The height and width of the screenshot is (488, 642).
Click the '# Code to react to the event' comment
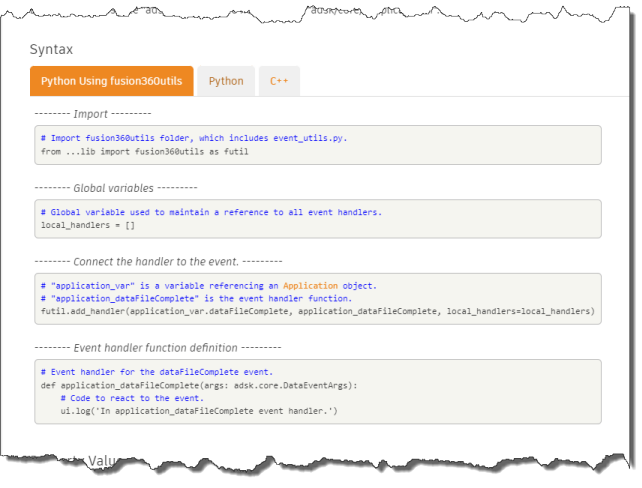(x=132, y=398)
